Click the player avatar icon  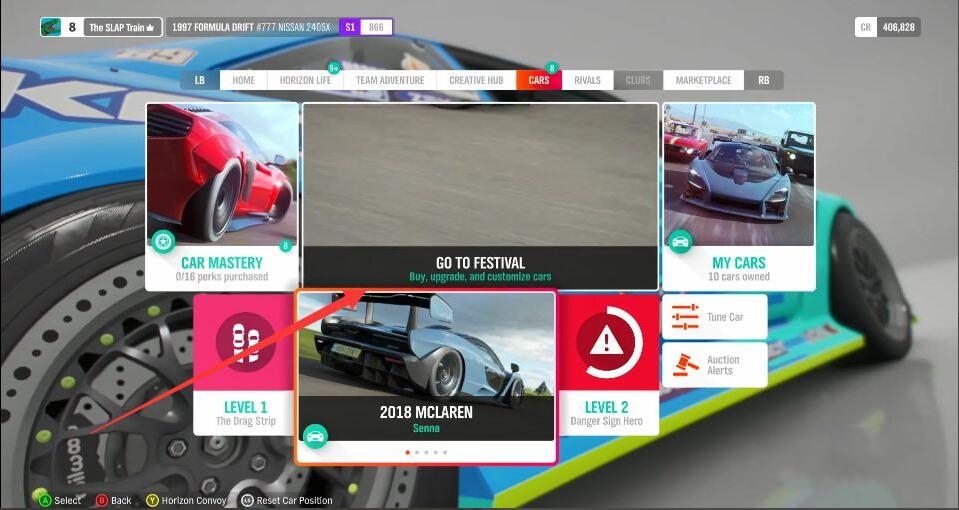pos(51,27)
